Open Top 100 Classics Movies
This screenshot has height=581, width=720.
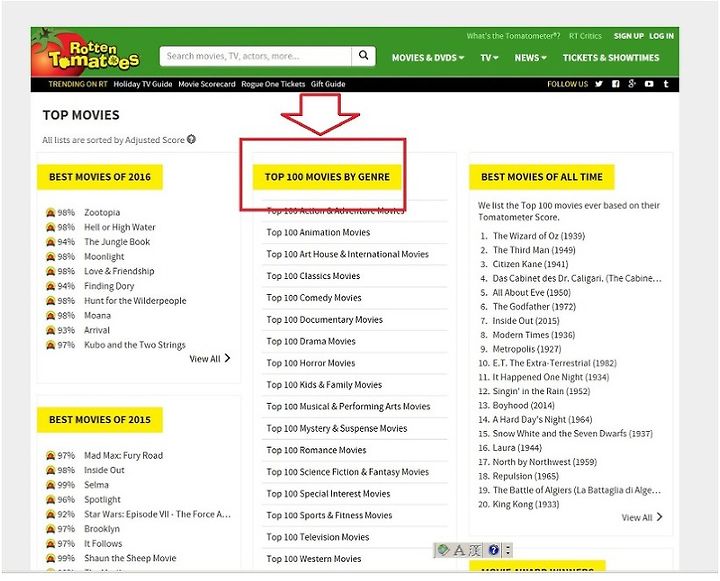313,276
